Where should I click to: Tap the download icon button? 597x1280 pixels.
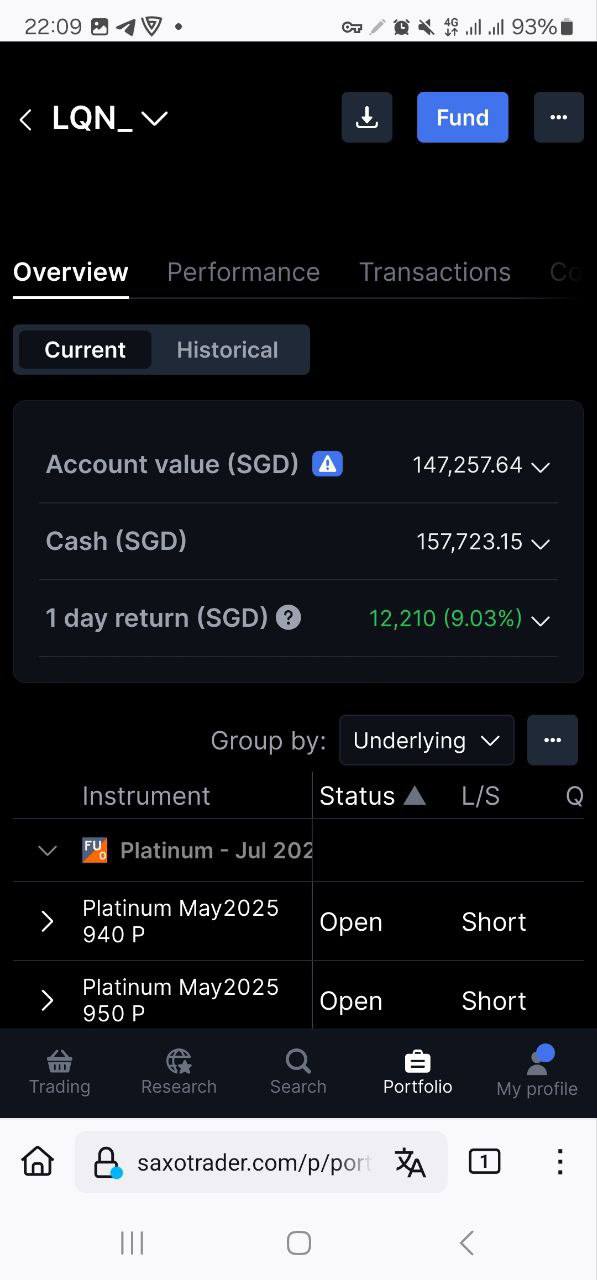(367, 118)
